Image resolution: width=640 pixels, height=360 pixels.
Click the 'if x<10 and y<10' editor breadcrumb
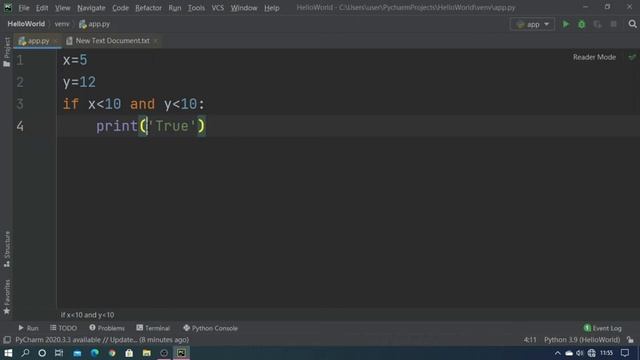[x=87, y=315]
